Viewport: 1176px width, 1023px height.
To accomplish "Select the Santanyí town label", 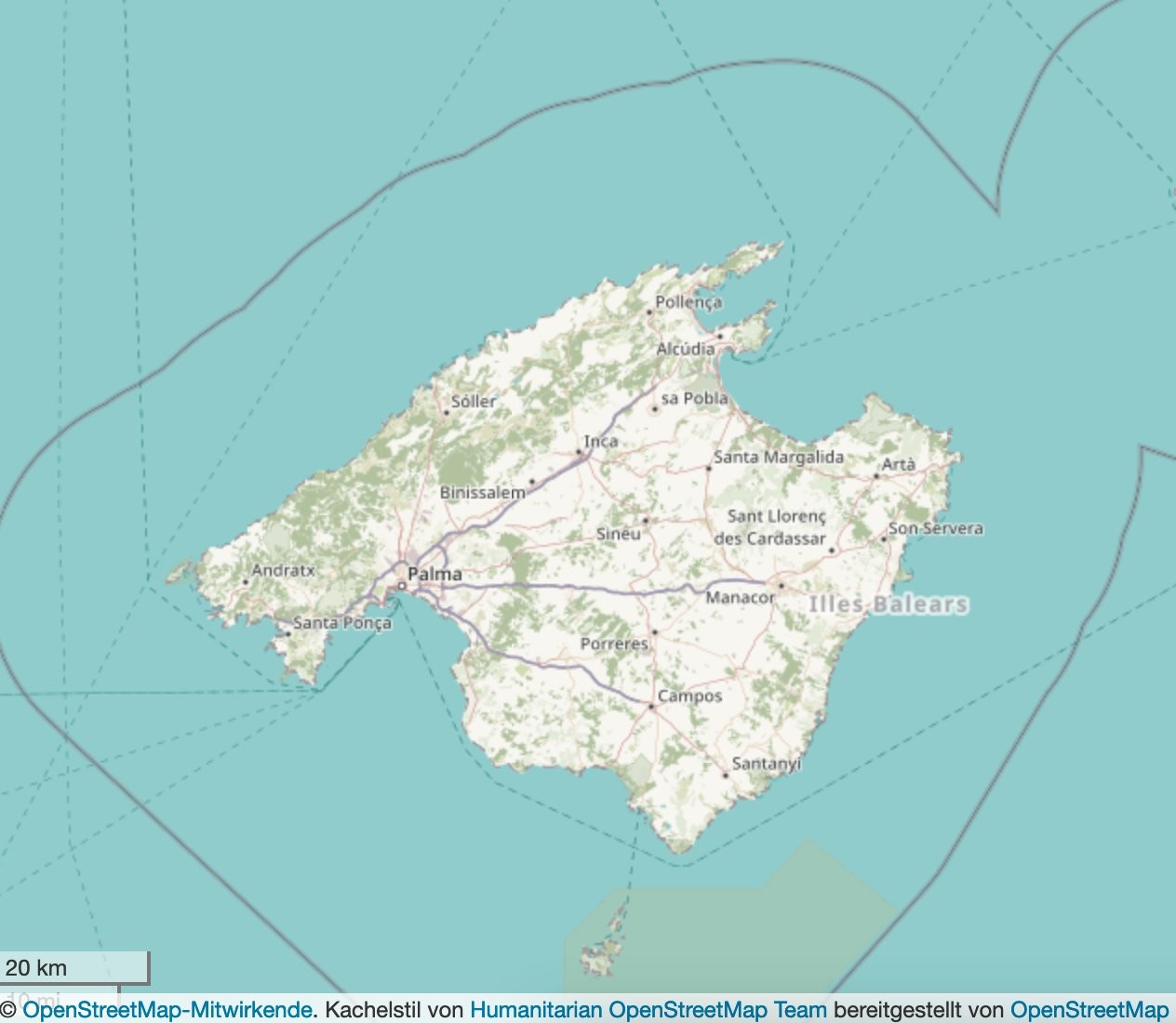I will (767, 764).
